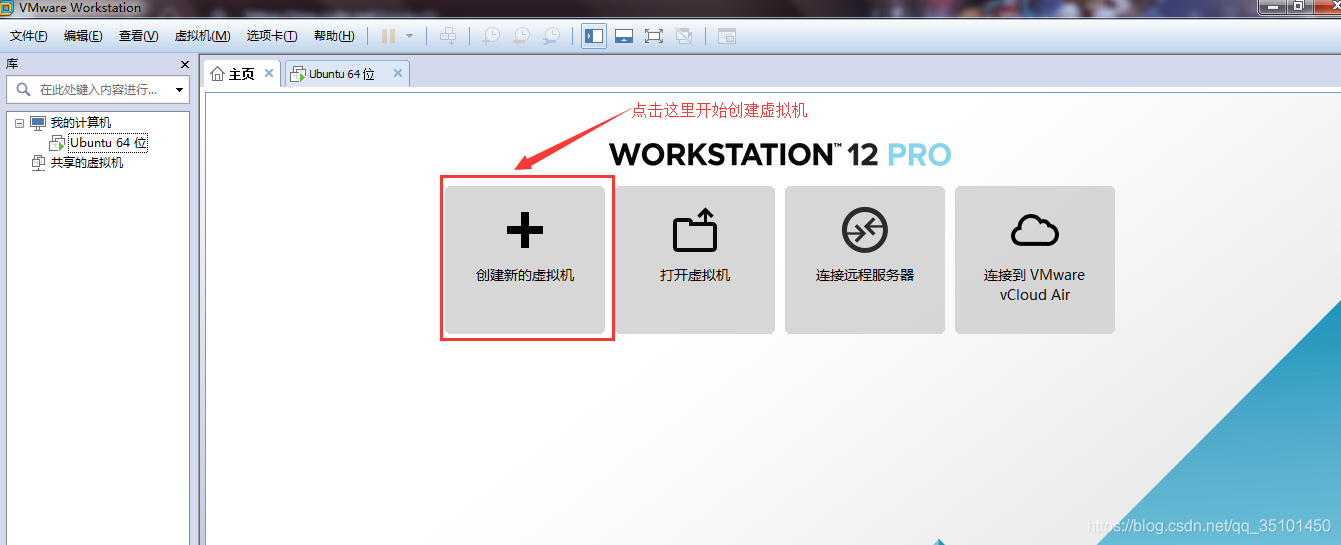
Task: Open the 帮助(H) menu
Action: (334, 36)
